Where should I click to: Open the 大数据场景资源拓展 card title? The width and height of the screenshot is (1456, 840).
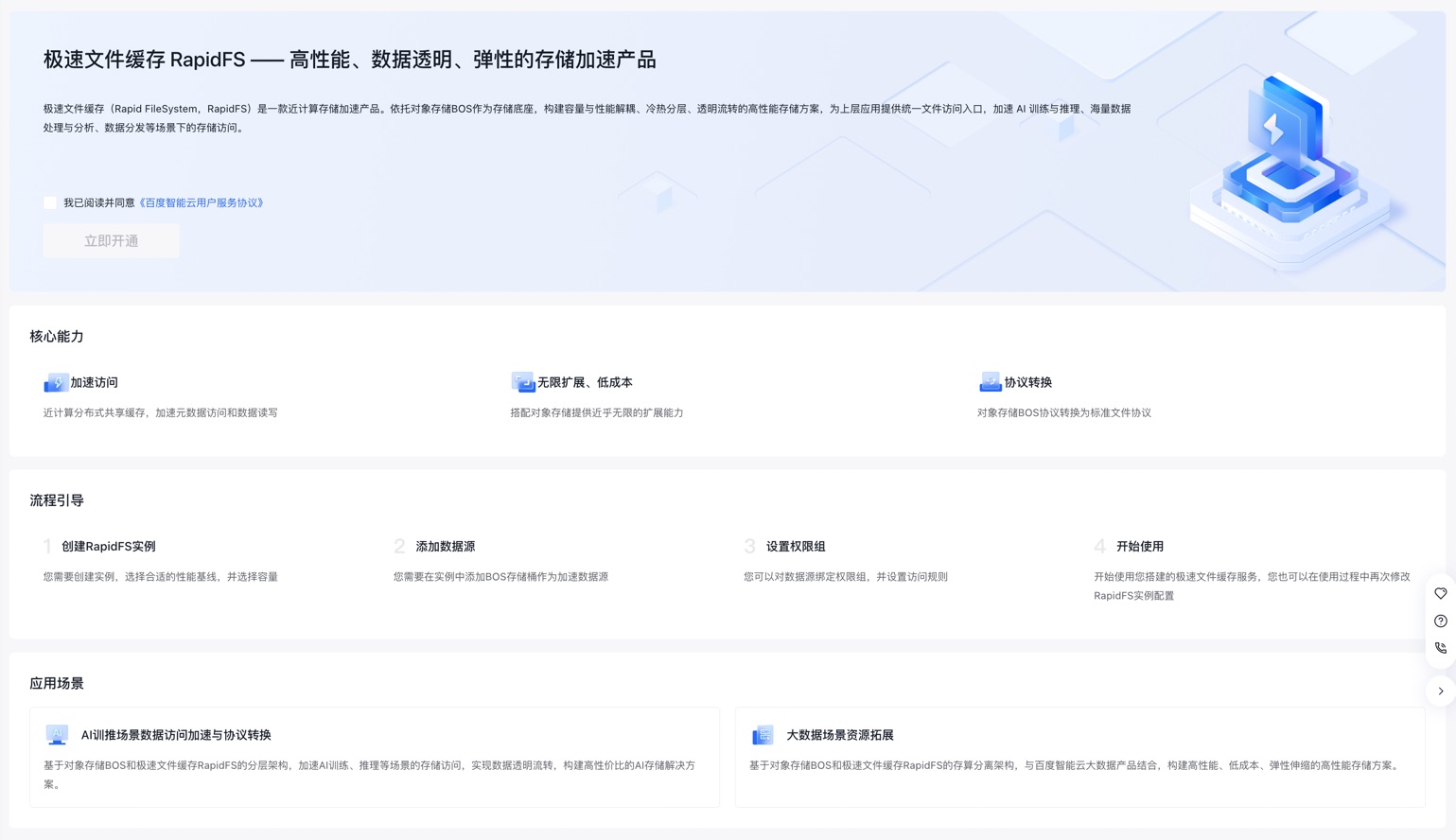pyautogui.click(x=840, y=735)
